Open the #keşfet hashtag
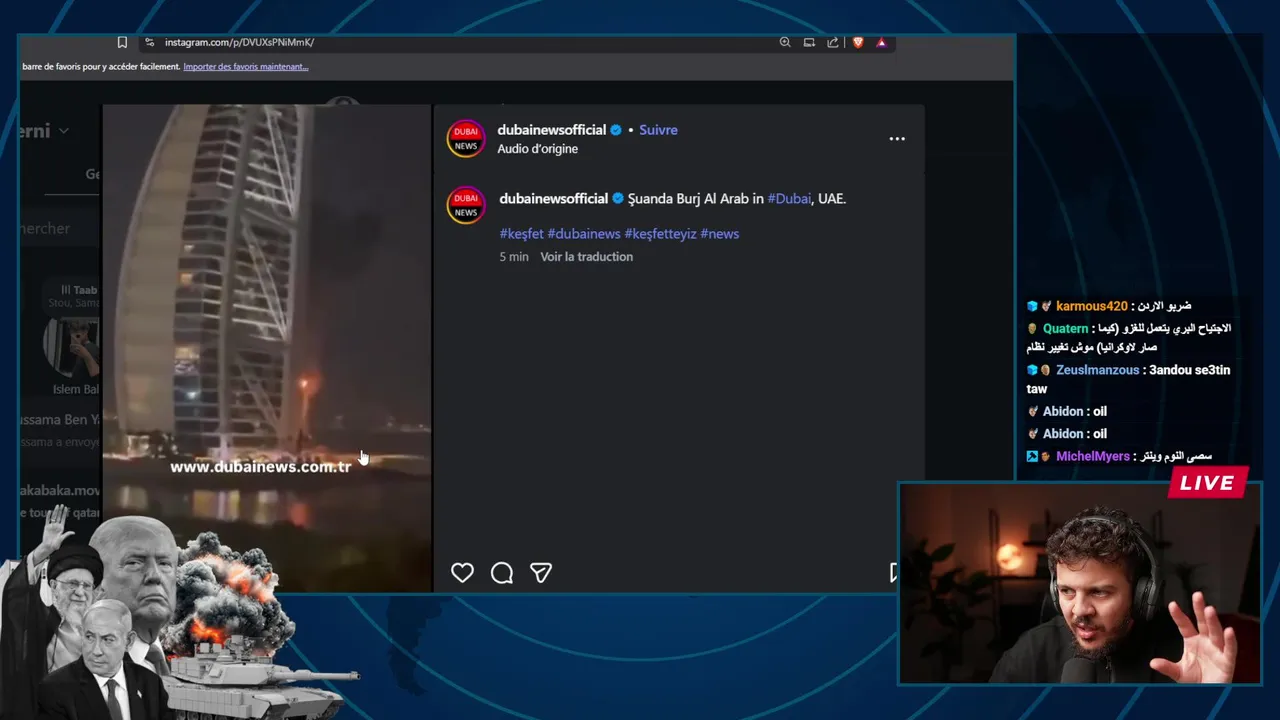 click(521, 234)
